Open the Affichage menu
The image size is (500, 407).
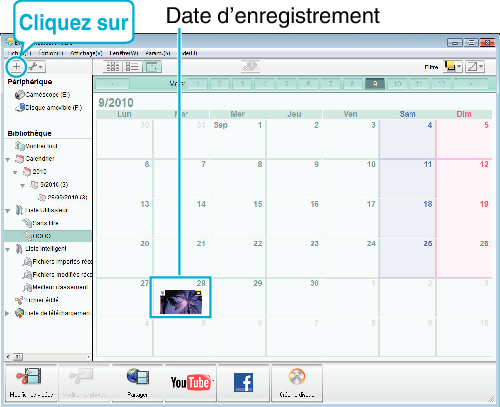(86, 53)
